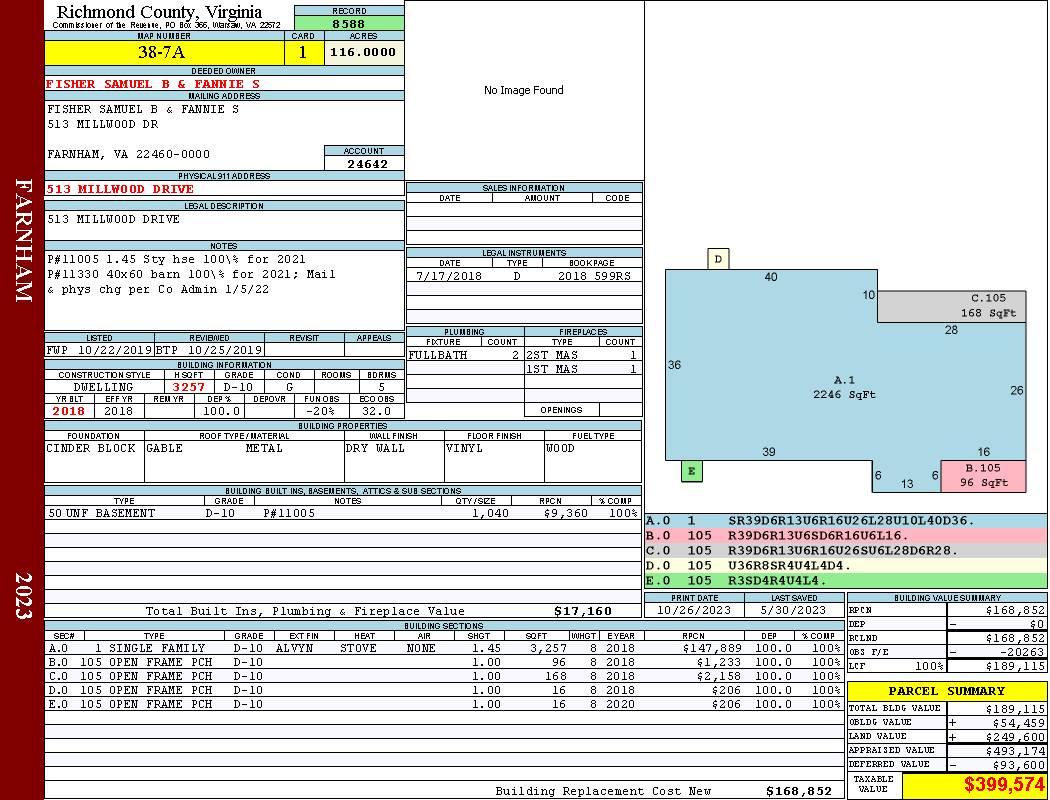Click gray C.0 sketch vector row
This screenshot has height=800, width=1050.
(845, 550)
